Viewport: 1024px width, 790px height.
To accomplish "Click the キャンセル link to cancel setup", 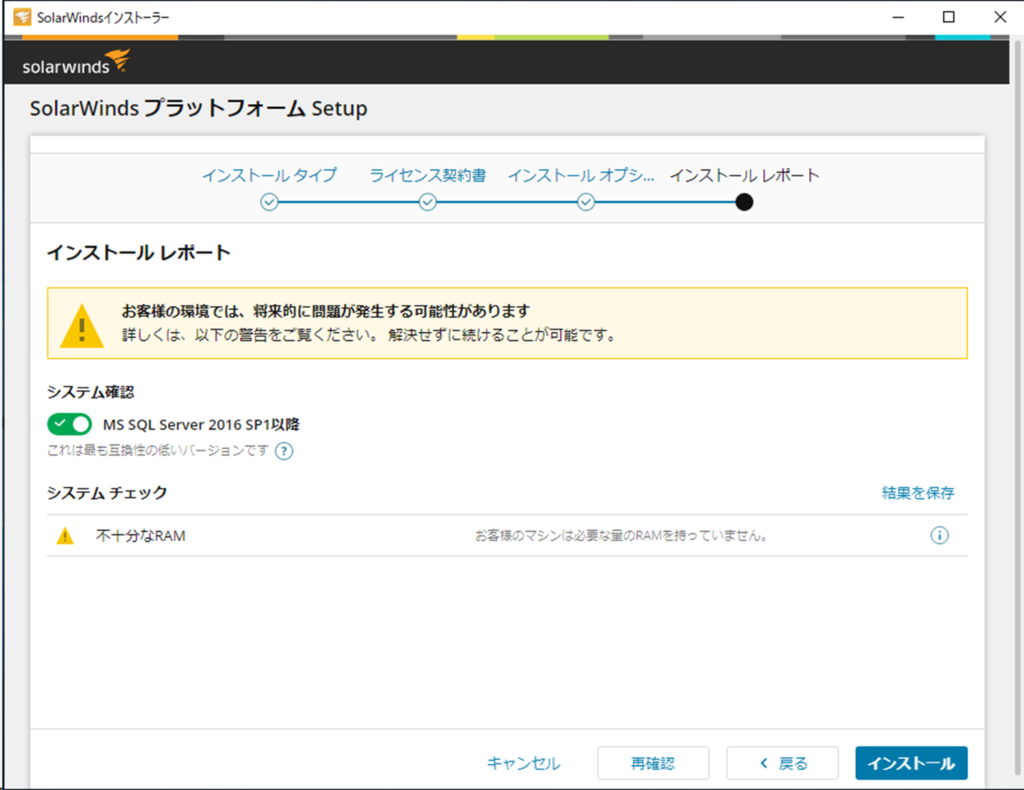I will 524,763.
